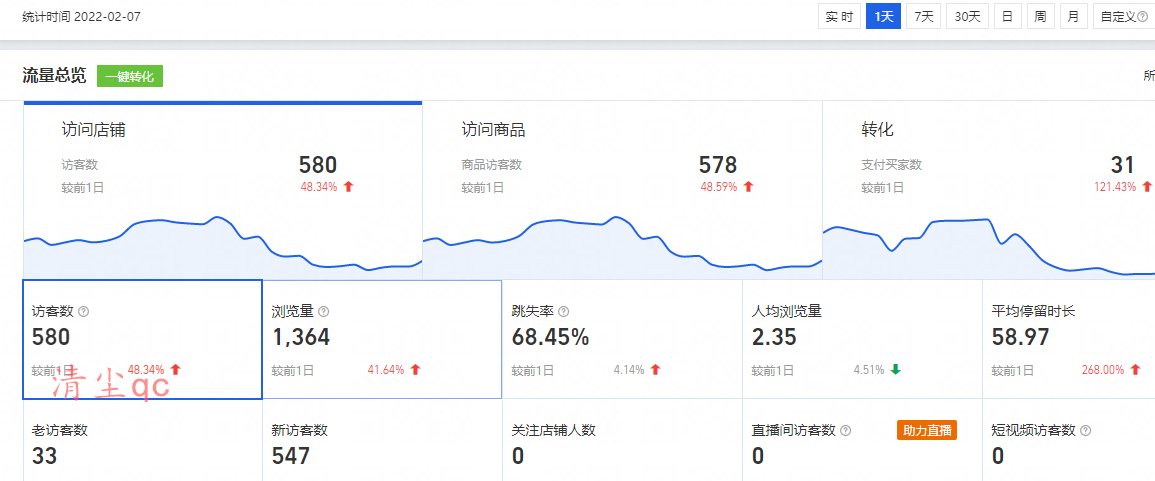The height and width of the screenshot is (481, 1155).
Task: Select the 人均浏览量 2.35 metric tile
Action: pyautogui.click(x=863, y=340)
